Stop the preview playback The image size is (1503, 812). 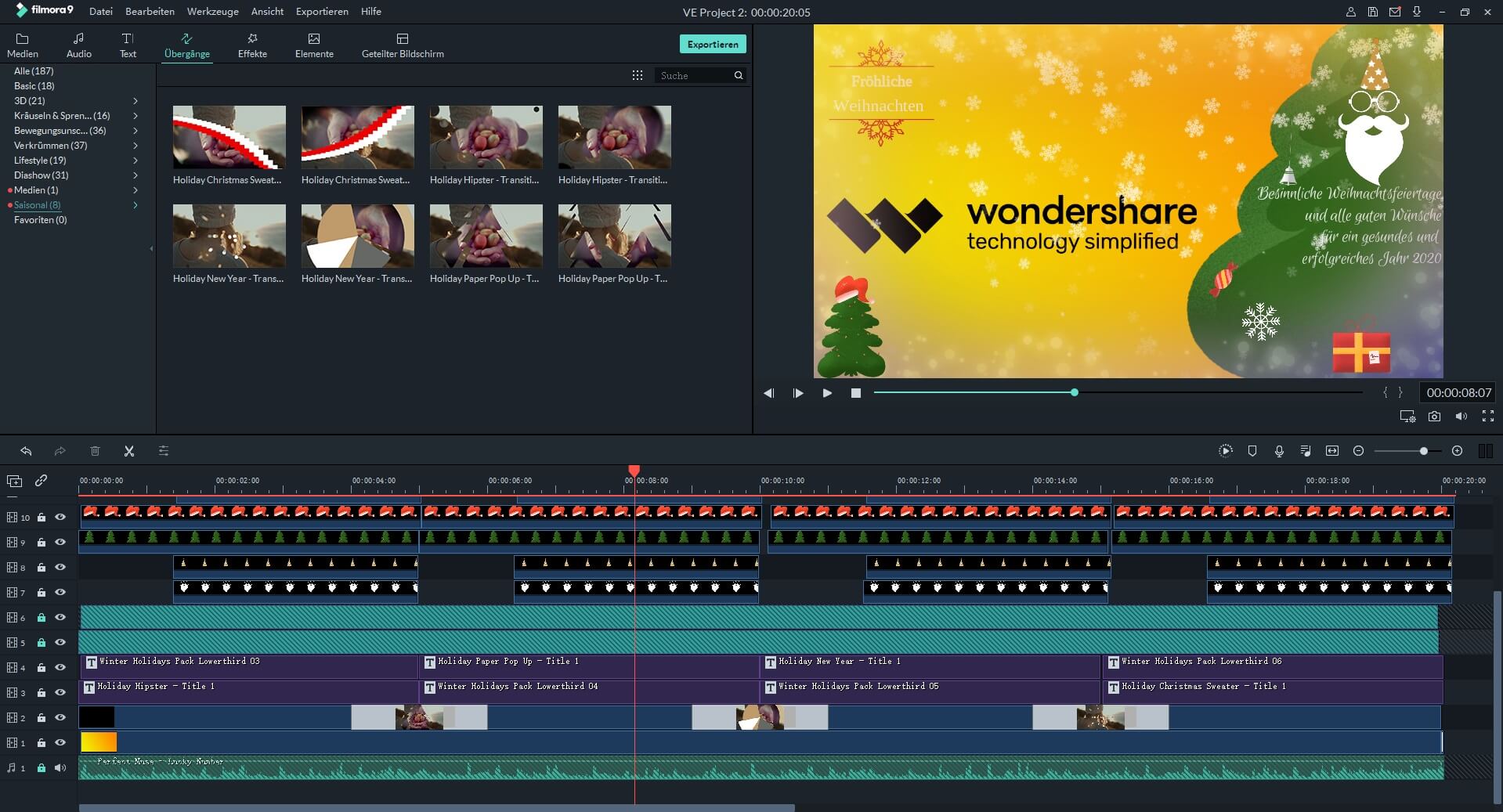tap(856, 393)
